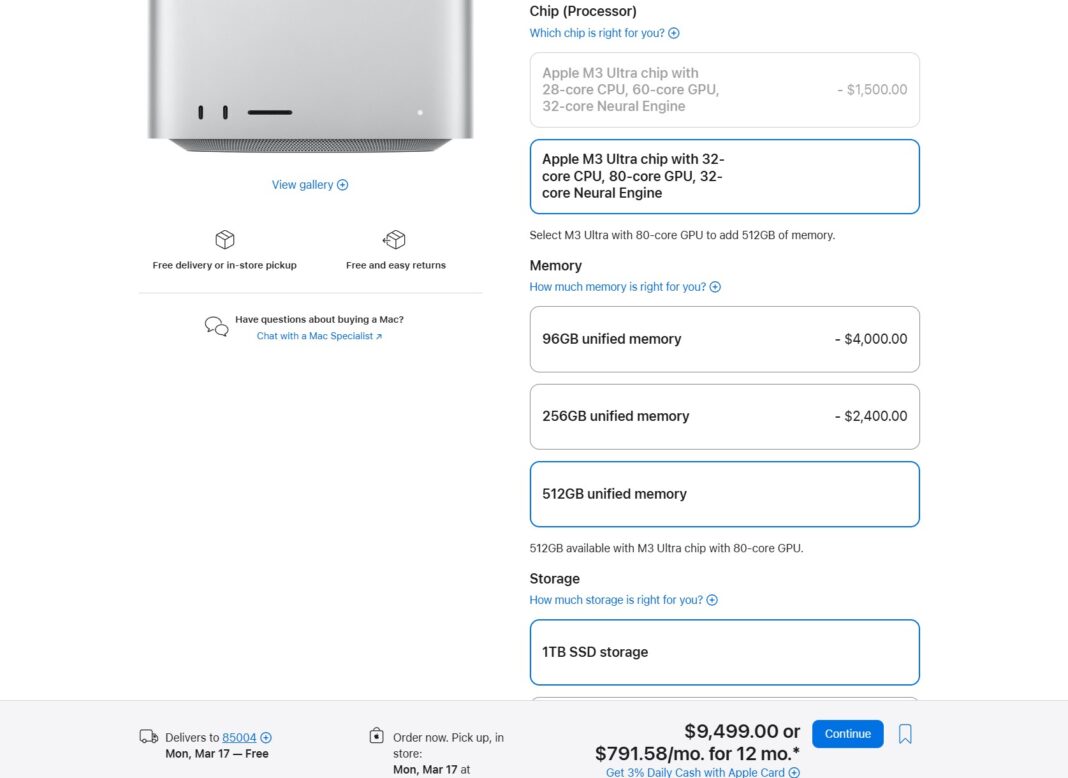Open Chat with a Mac Specialist
The width and height of the screenshot is (1068, 778).
[x=314, y=336]
